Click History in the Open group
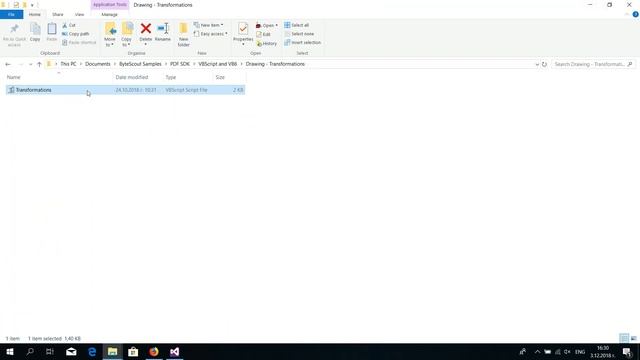Viewport: 640px width, 360px height. point(267,43)
